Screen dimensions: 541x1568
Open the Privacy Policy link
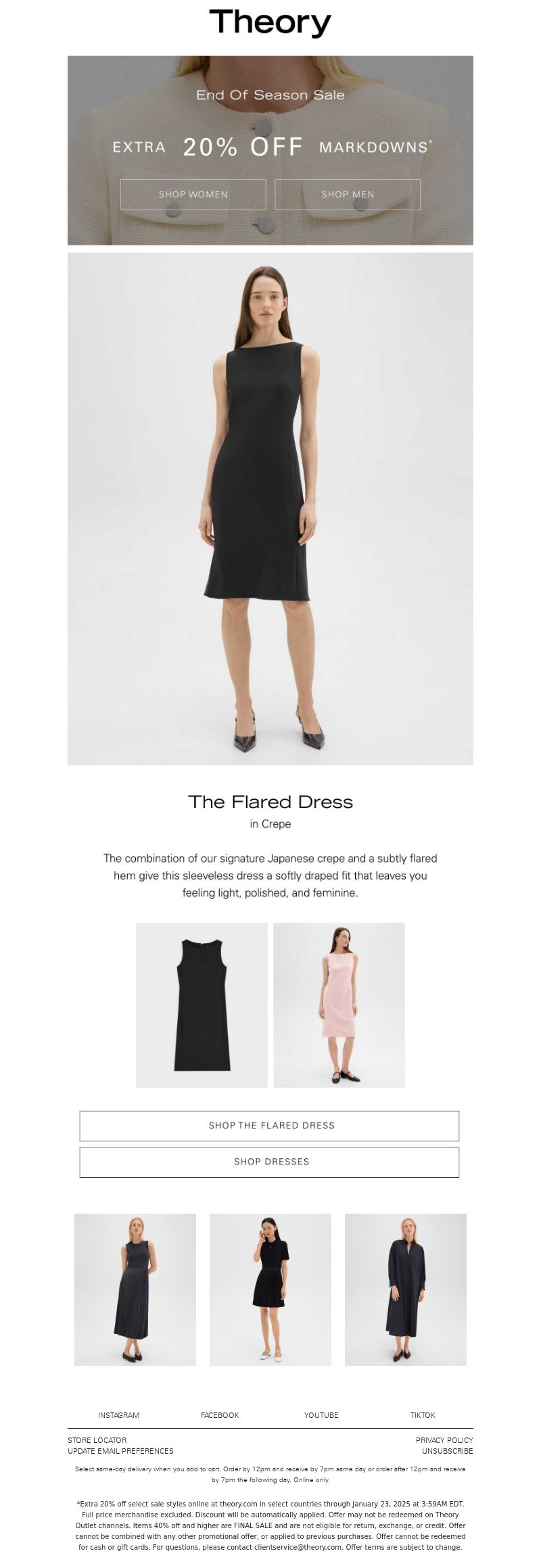click(444, 1440)
